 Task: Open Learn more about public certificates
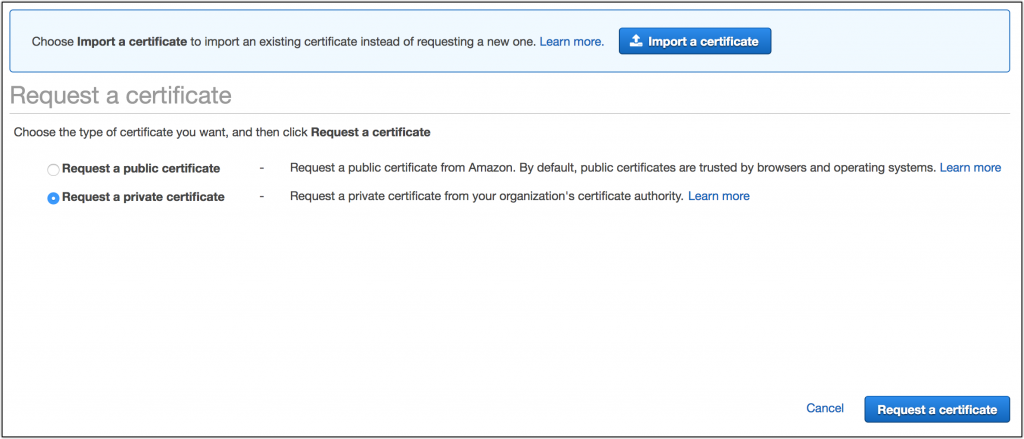pyautogui.click(x=970, y=168)
